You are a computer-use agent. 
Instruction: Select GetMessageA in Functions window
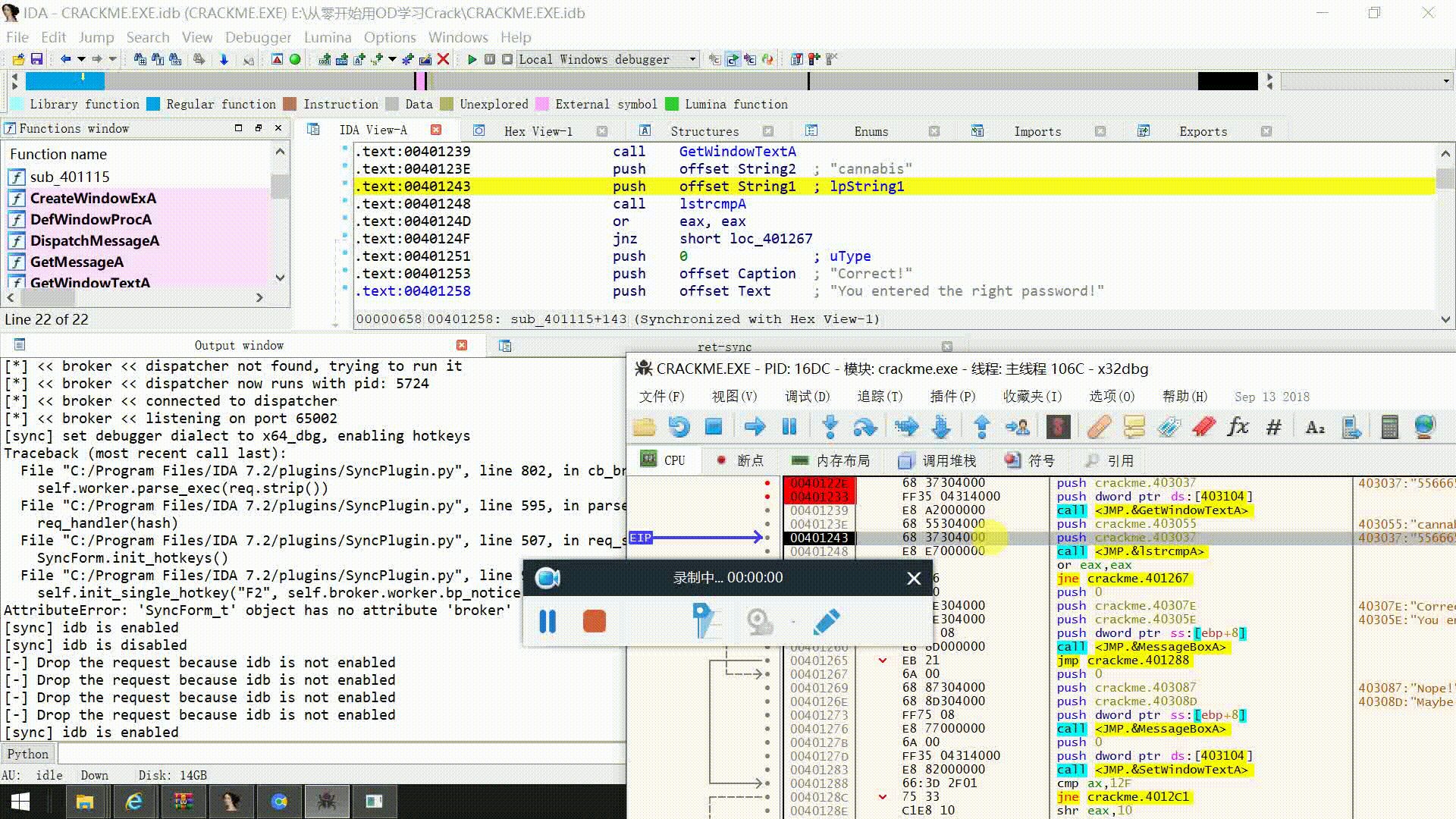coord(77,262)
